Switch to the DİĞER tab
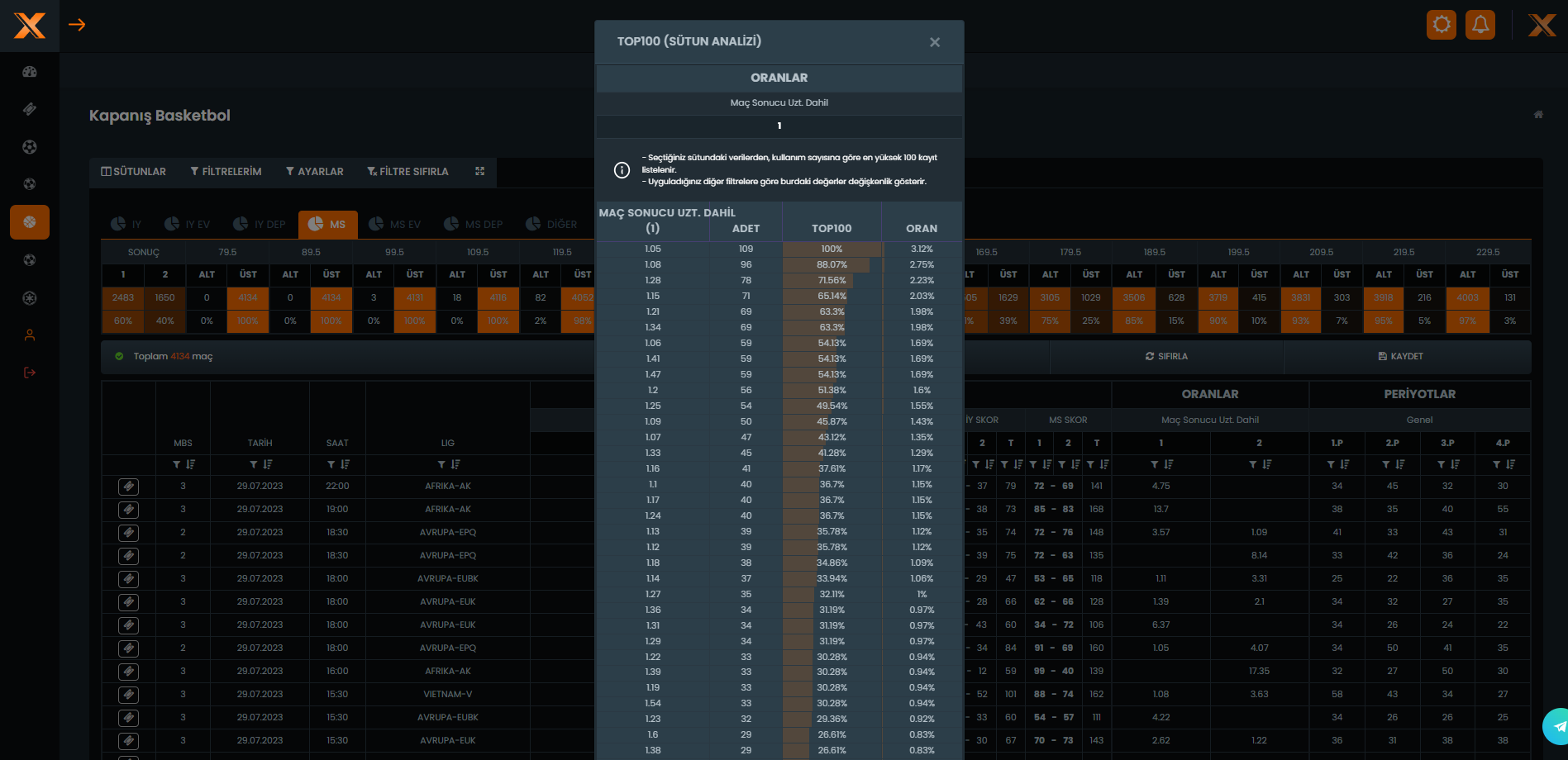Image resolution: width=1568 pixels, height=760 pixels. tap(552, 224)
